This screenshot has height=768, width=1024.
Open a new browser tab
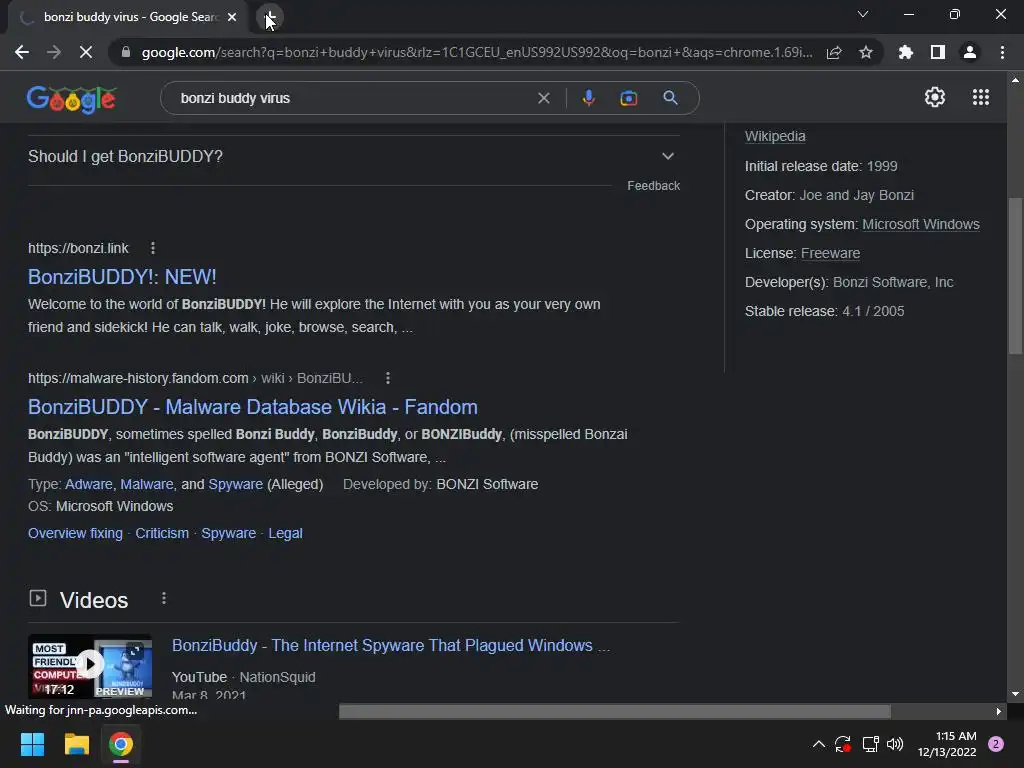270,17
